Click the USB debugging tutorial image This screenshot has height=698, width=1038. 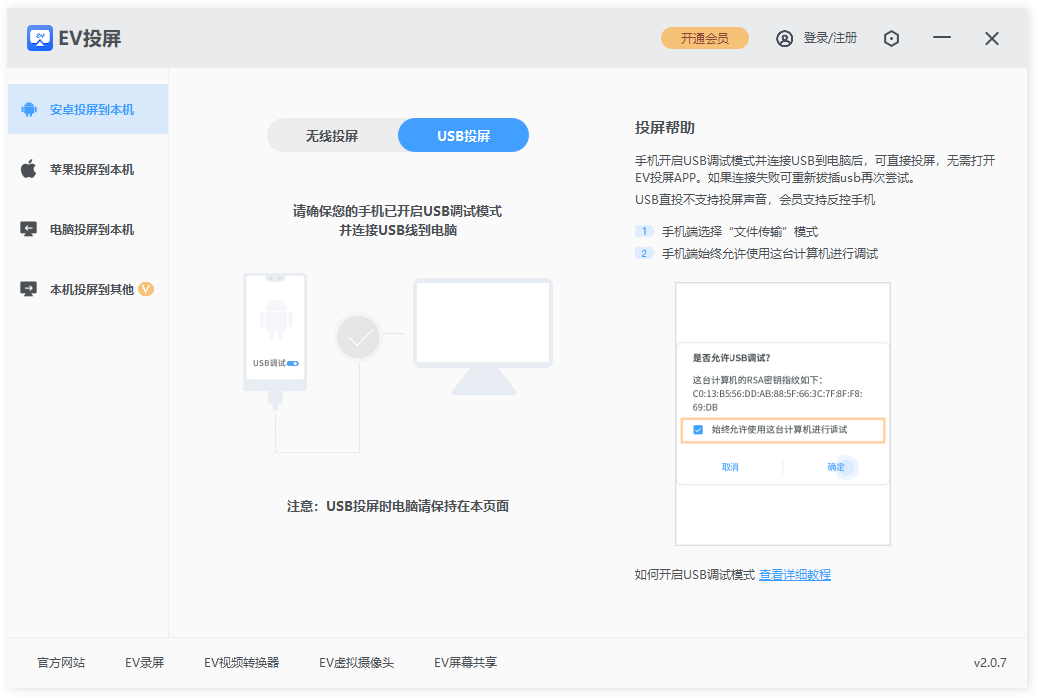tap(782, 413)
